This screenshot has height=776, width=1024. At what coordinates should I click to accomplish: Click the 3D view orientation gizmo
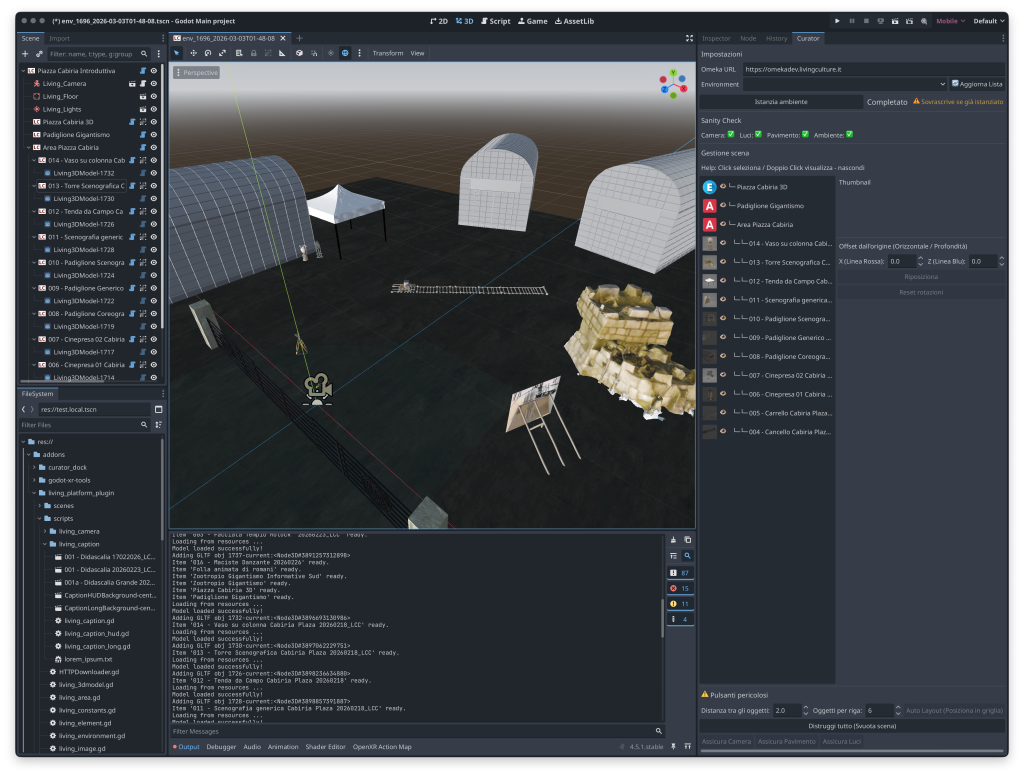(673, 83)
